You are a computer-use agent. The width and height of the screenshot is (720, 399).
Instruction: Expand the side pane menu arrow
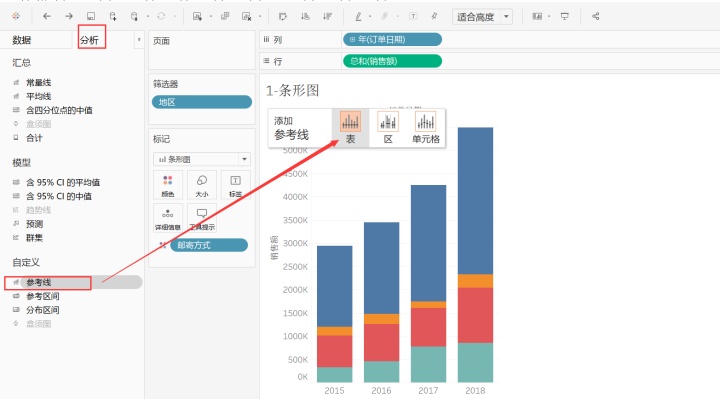point(139,40)
